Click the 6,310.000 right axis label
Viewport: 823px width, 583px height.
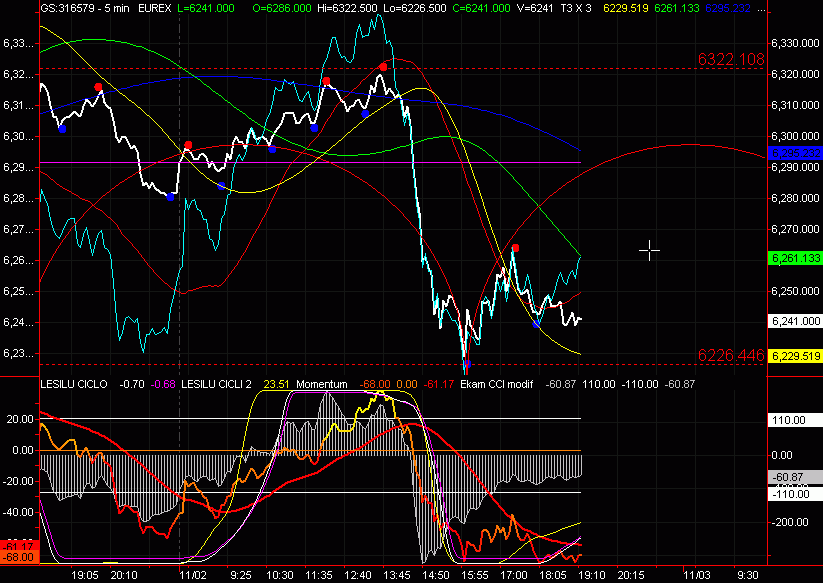pos(795,105)
